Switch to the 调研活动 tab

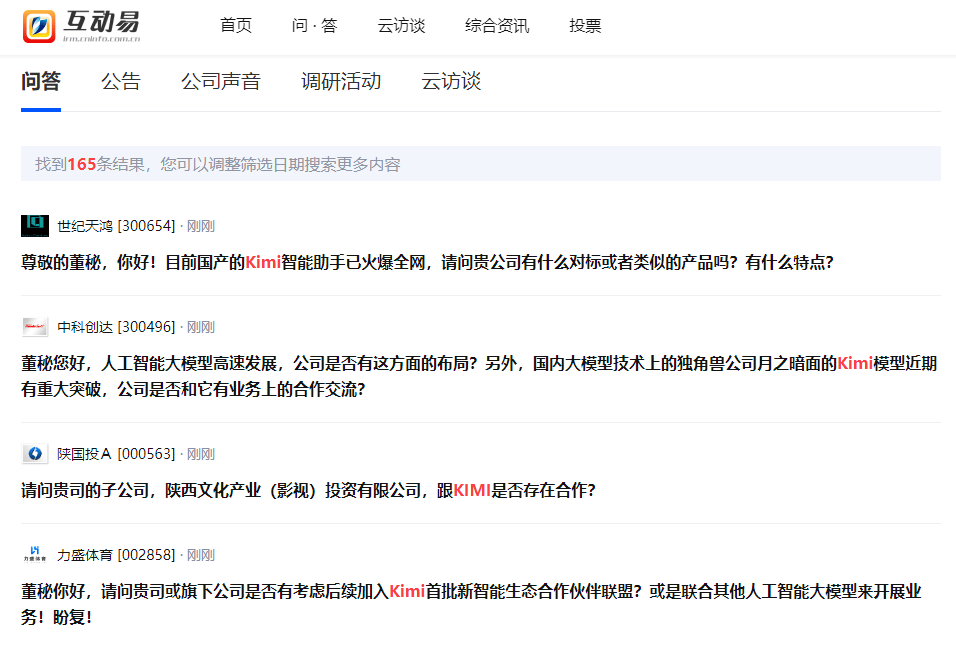click(341, 81)
